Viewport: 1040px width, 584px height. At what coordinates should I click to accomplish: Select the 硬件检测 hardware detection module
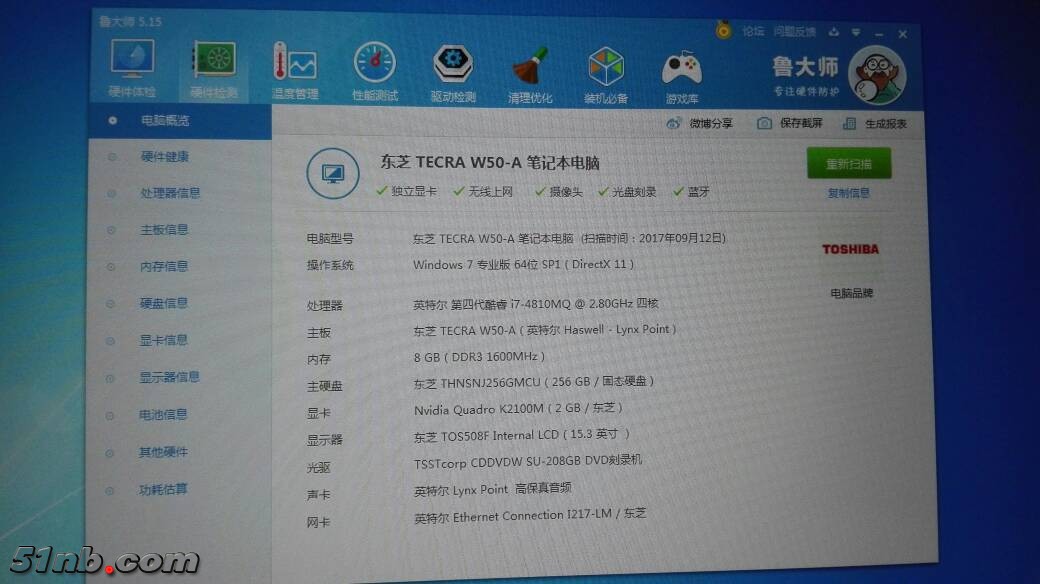(x=214, y=70)
